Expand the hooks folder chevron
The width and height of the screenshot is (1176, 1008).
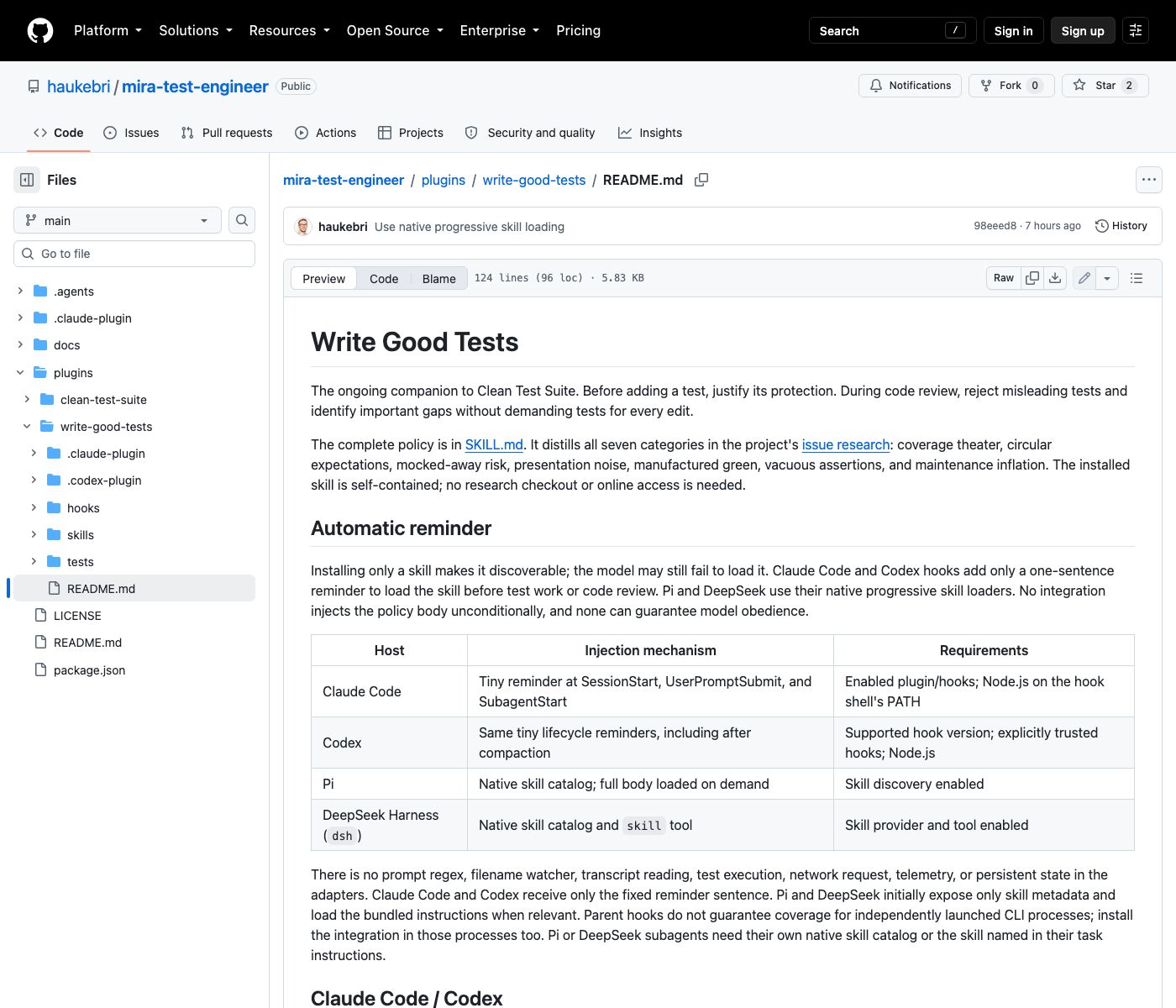pyautogui.click(x=34, y=508)
